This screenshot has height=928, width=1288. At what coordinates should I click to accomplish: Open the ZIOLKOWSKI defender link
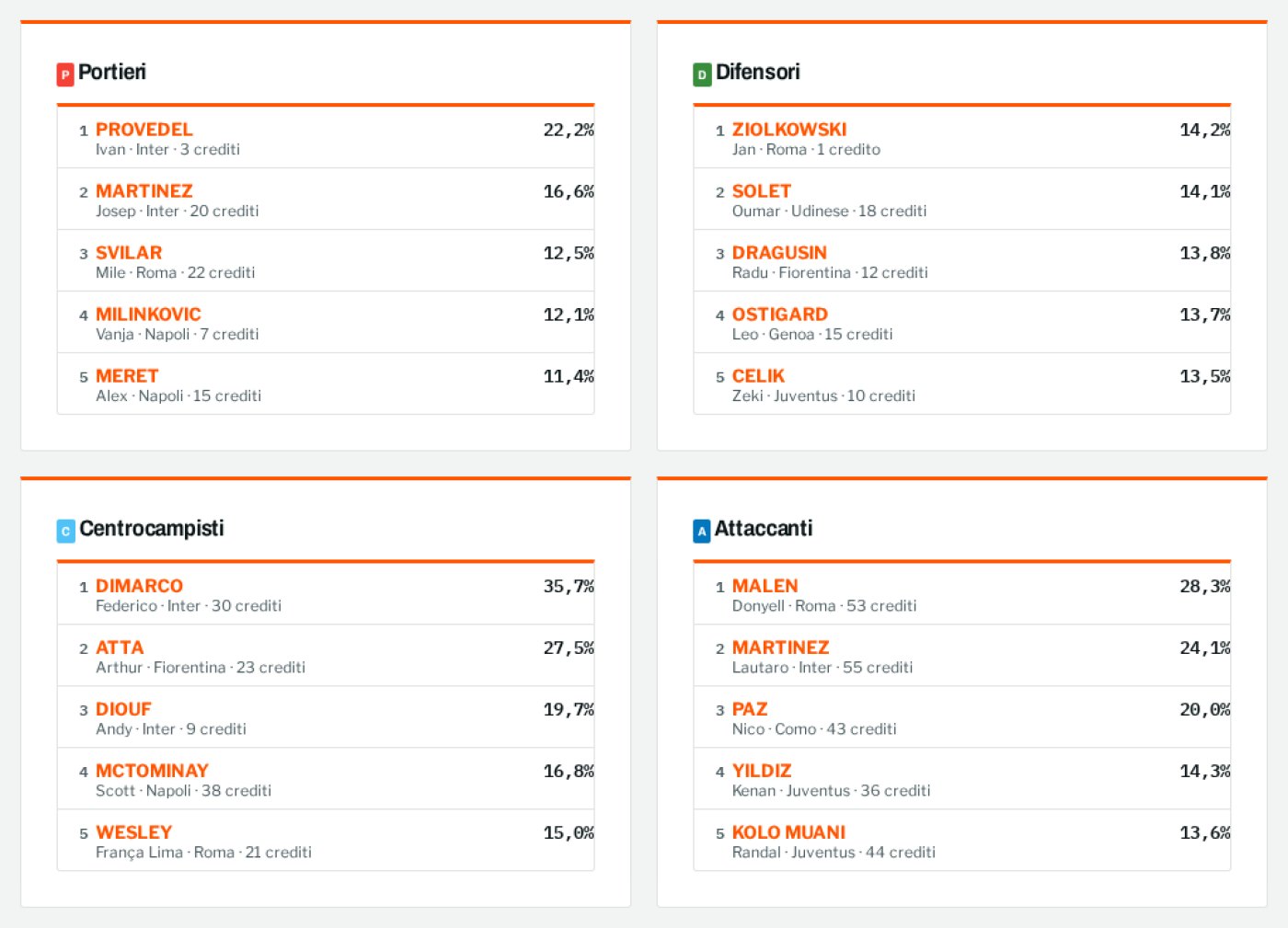tap(789, 130)
